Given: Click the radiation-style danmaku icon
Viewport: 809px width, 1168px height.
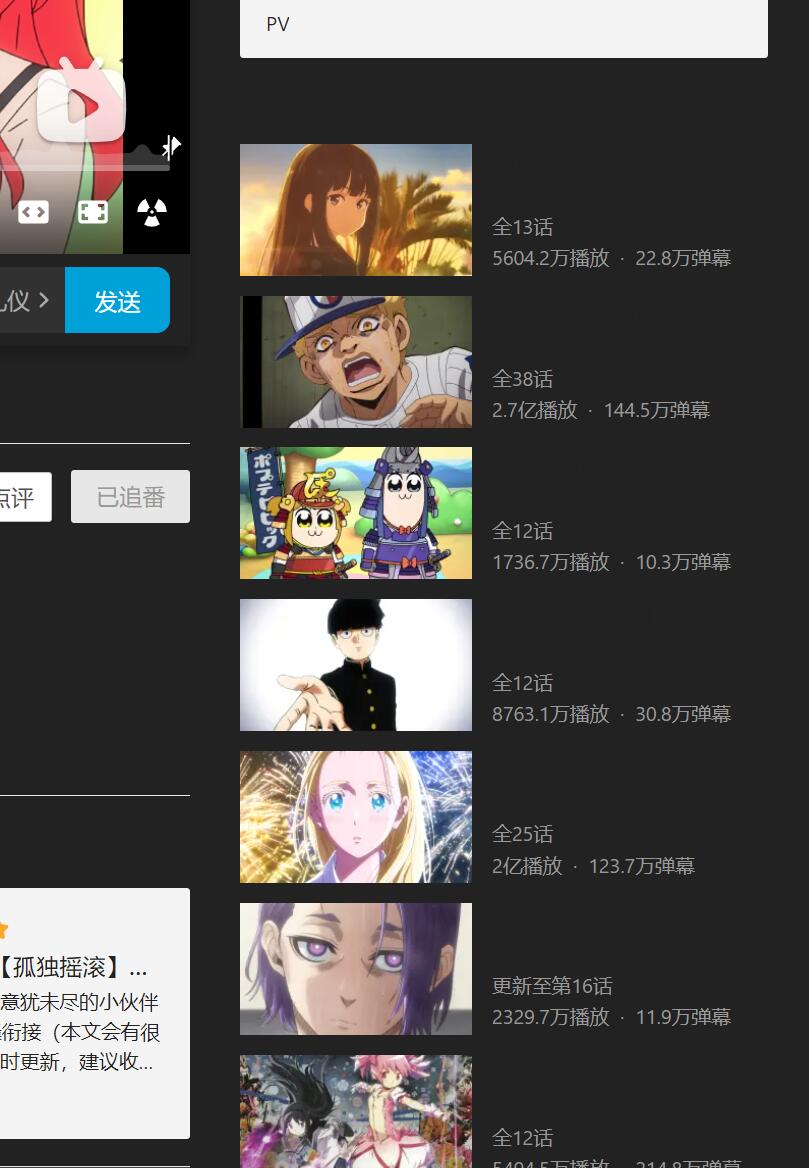Looking at the screenshot, I should coord(152,211).
